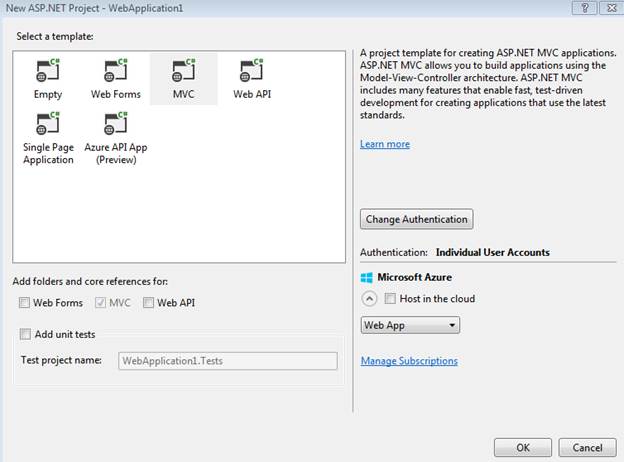Viewport: 624px width, 462px height.
Task: Click into the Test project name field
Action: [228, 360]
